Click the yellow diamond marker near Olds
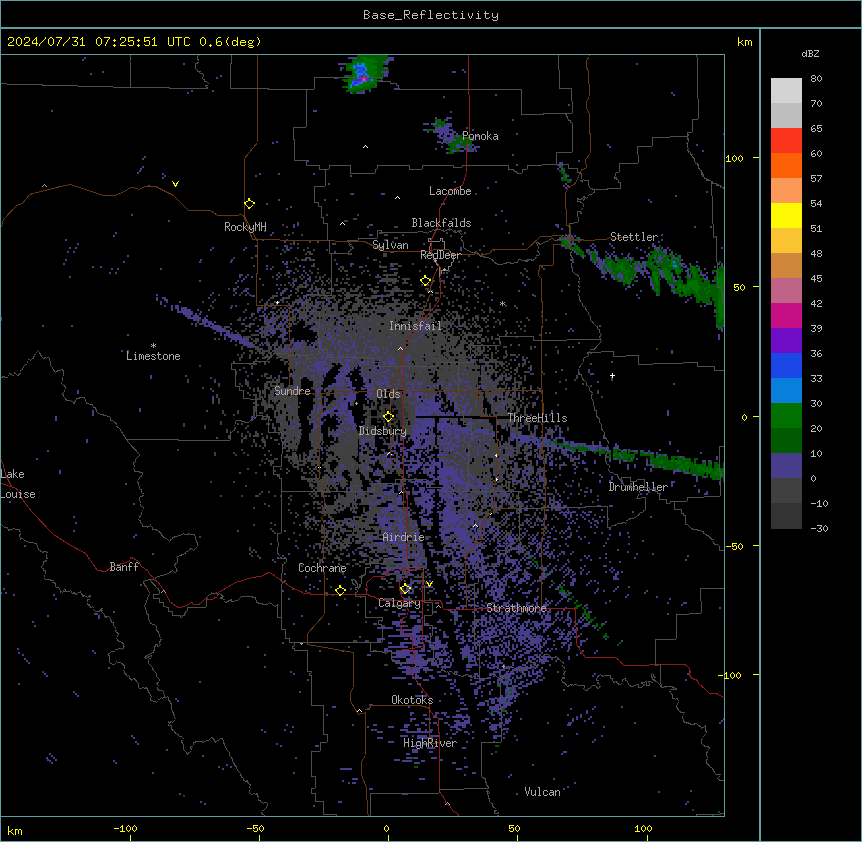 pyautogui.click(x=389, y=416)
